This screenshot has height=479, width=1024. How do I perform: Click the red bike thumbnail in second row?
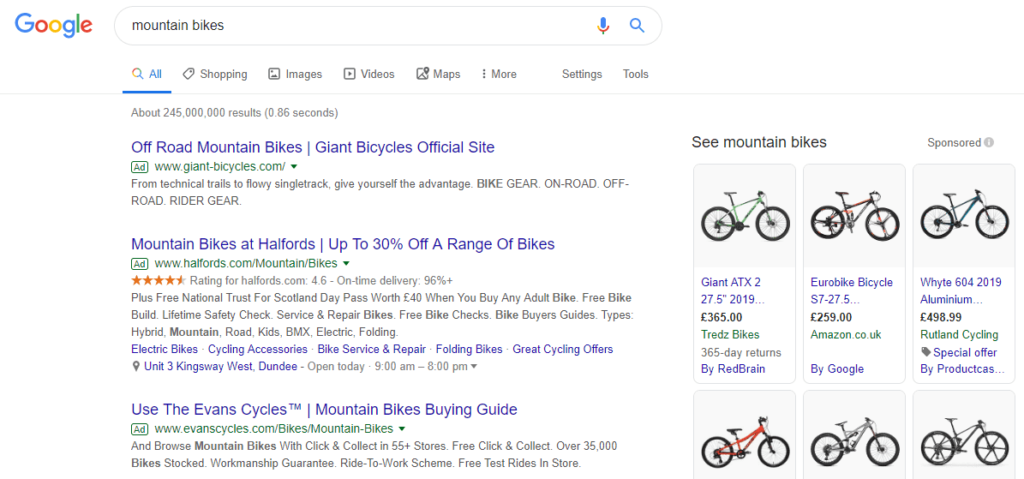[x=744, y=440]
